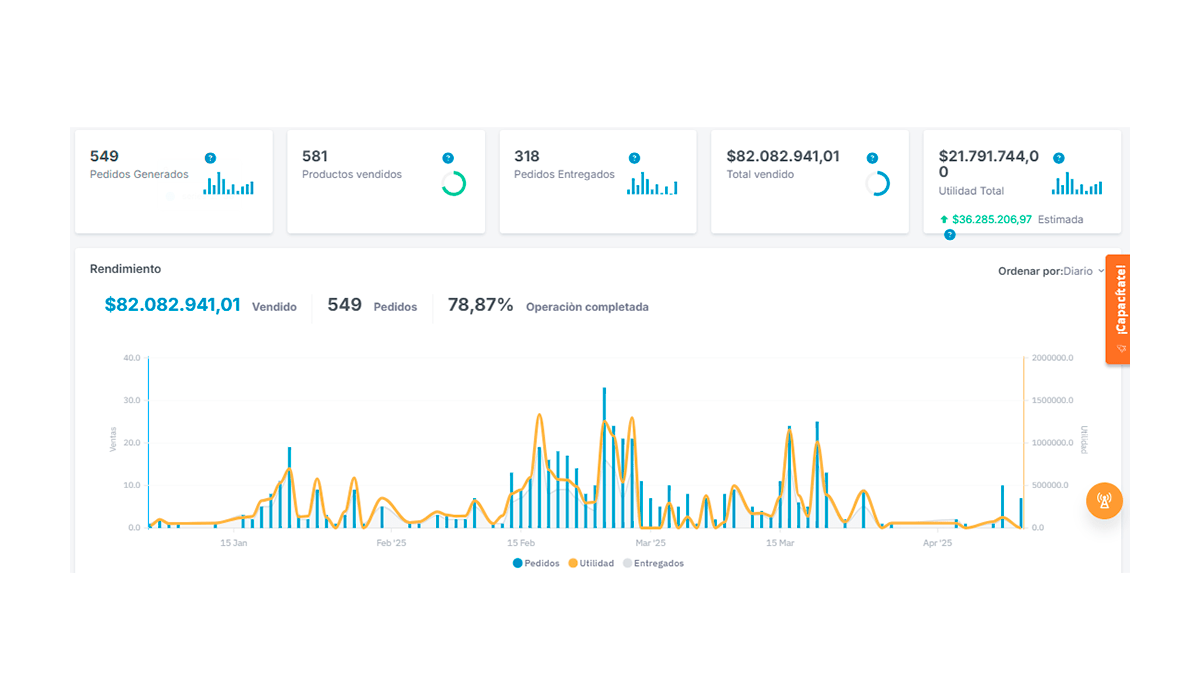The width and height of the screenshot is (1200, 700).
Task: Click help icon beside Utilidad Total
Action: (x=1059, y=158)
